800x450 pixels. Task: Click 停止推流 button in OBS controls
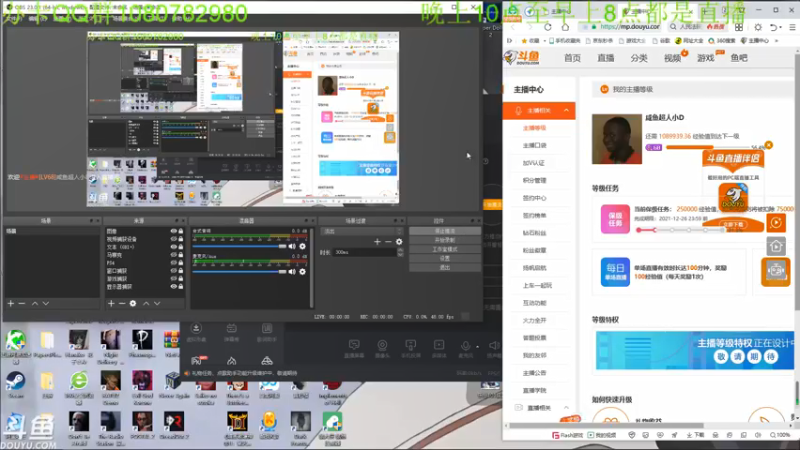point(444,231)
